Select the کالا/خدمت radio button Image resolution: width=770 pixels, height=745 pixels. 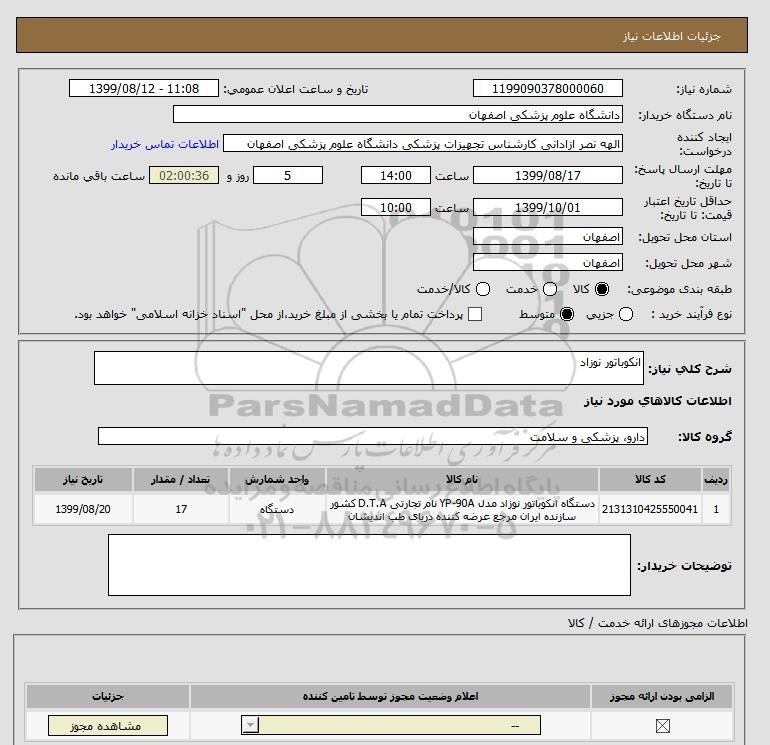pyautogui.click(x=483, y=289)
